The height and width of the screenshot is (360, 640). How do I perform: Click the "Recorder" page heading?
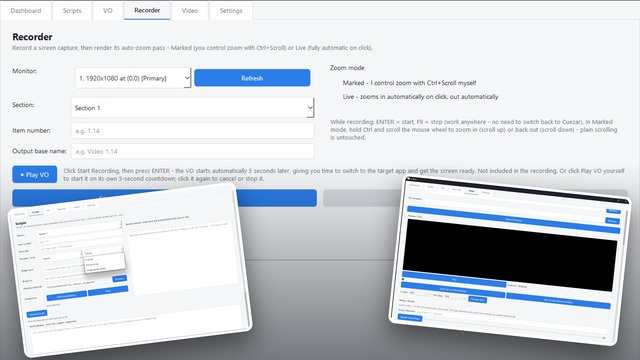[x=32, y=37]
